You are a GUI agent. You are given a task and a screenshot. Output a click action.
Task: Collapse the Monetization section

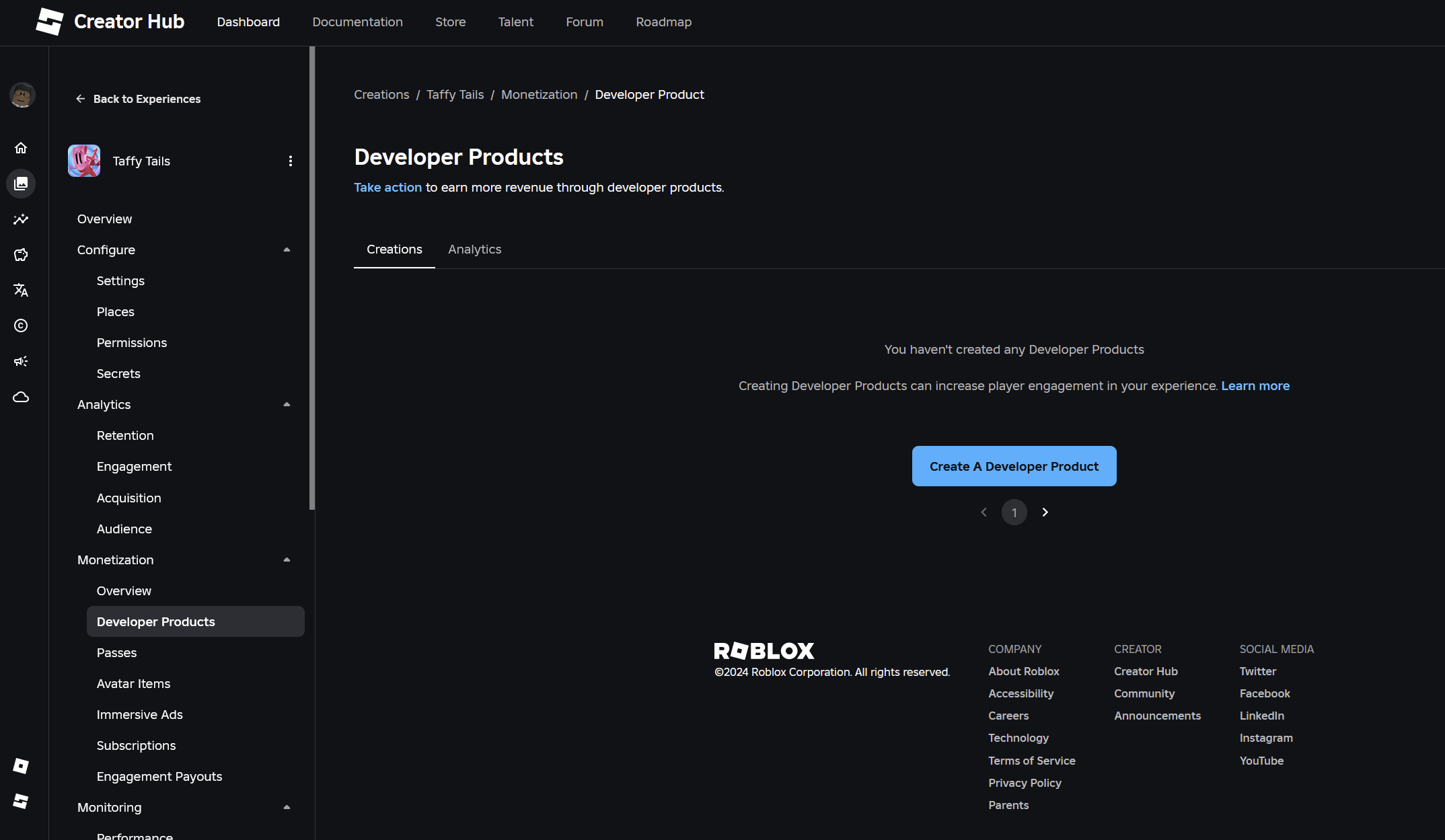click(x=287, y=560)
